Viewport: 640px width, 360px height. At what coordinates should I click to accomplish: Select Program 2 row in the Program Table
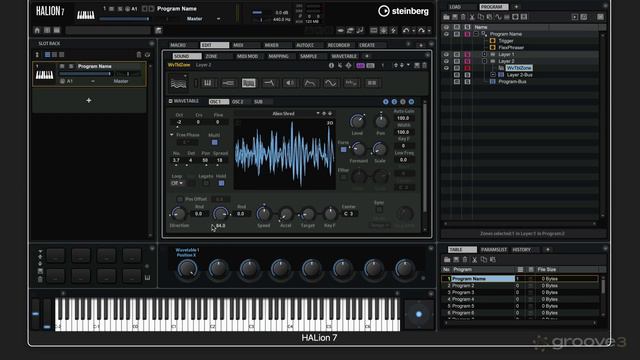tap(520, 286)
